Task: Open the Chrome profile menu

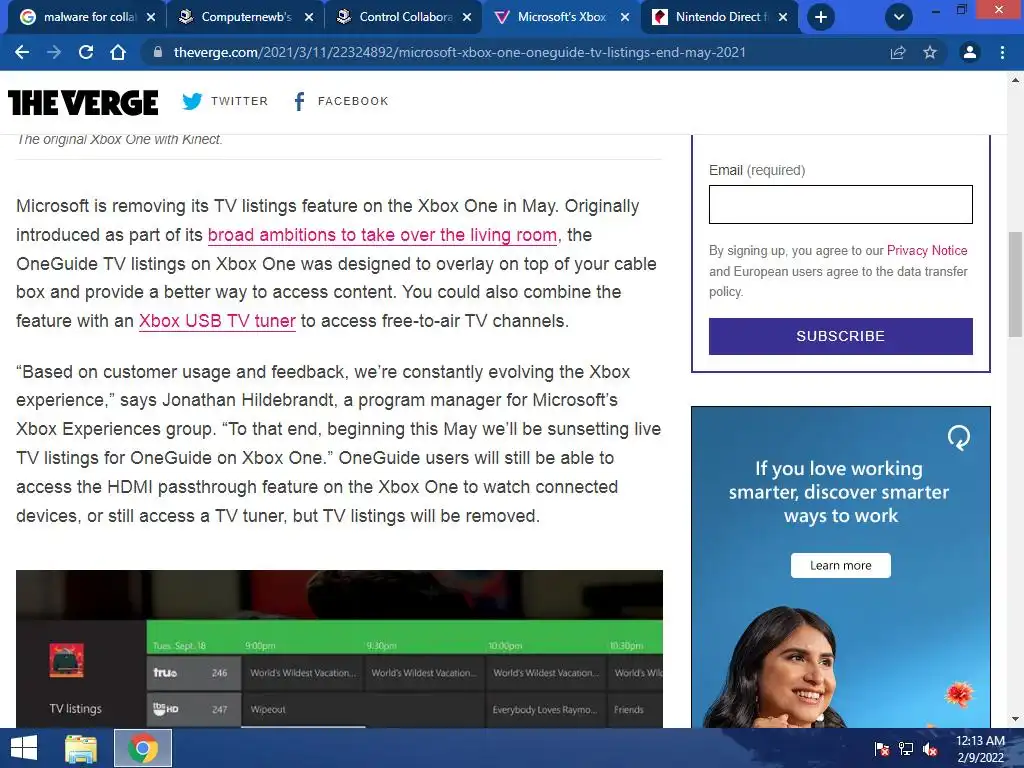Action: [970, 52]
